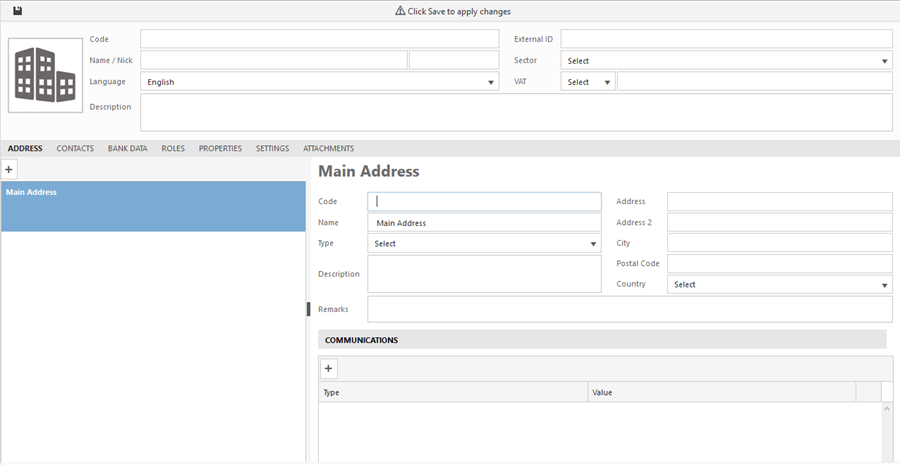Click the warning icon in save notice
The height and width of the screenshot is (465, 900).
(x=400, y=11)
